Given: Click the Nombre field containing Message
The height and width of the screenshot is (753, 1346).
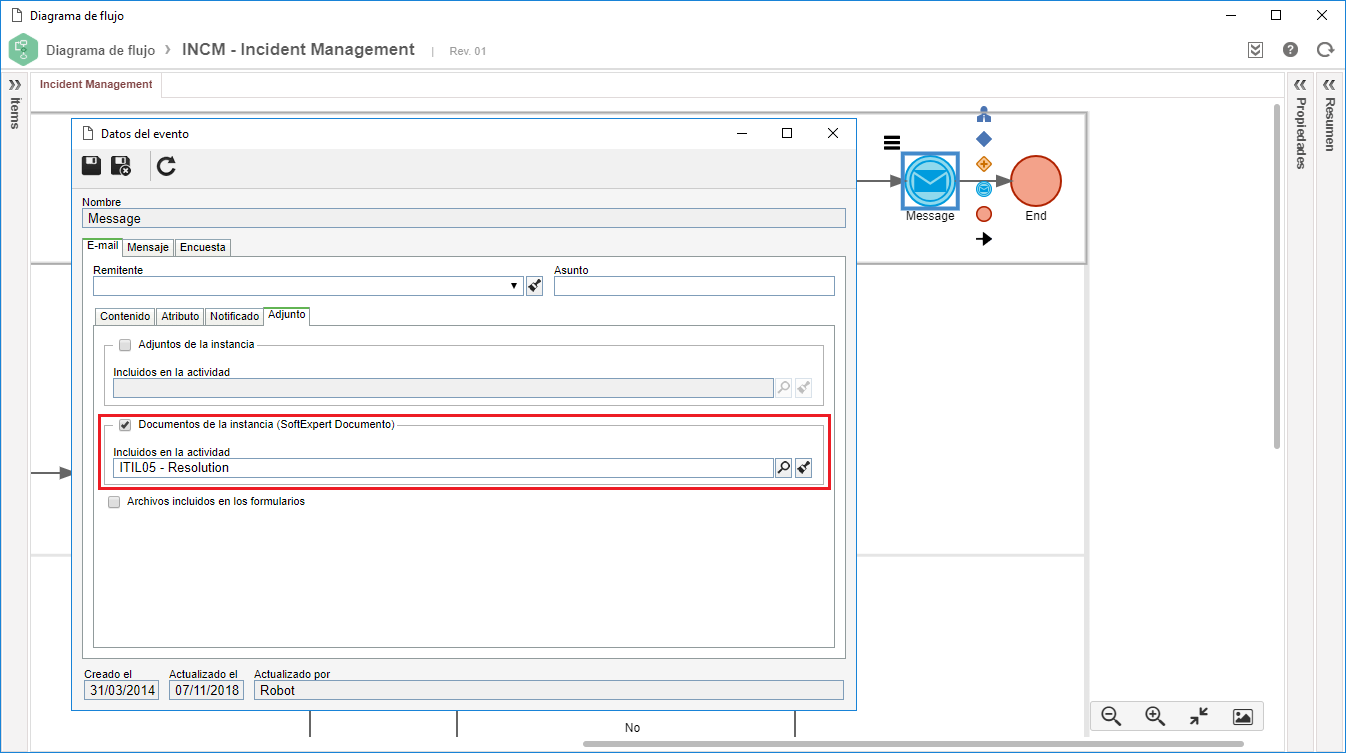Looking at the screenshot, I should coord(464,218).
